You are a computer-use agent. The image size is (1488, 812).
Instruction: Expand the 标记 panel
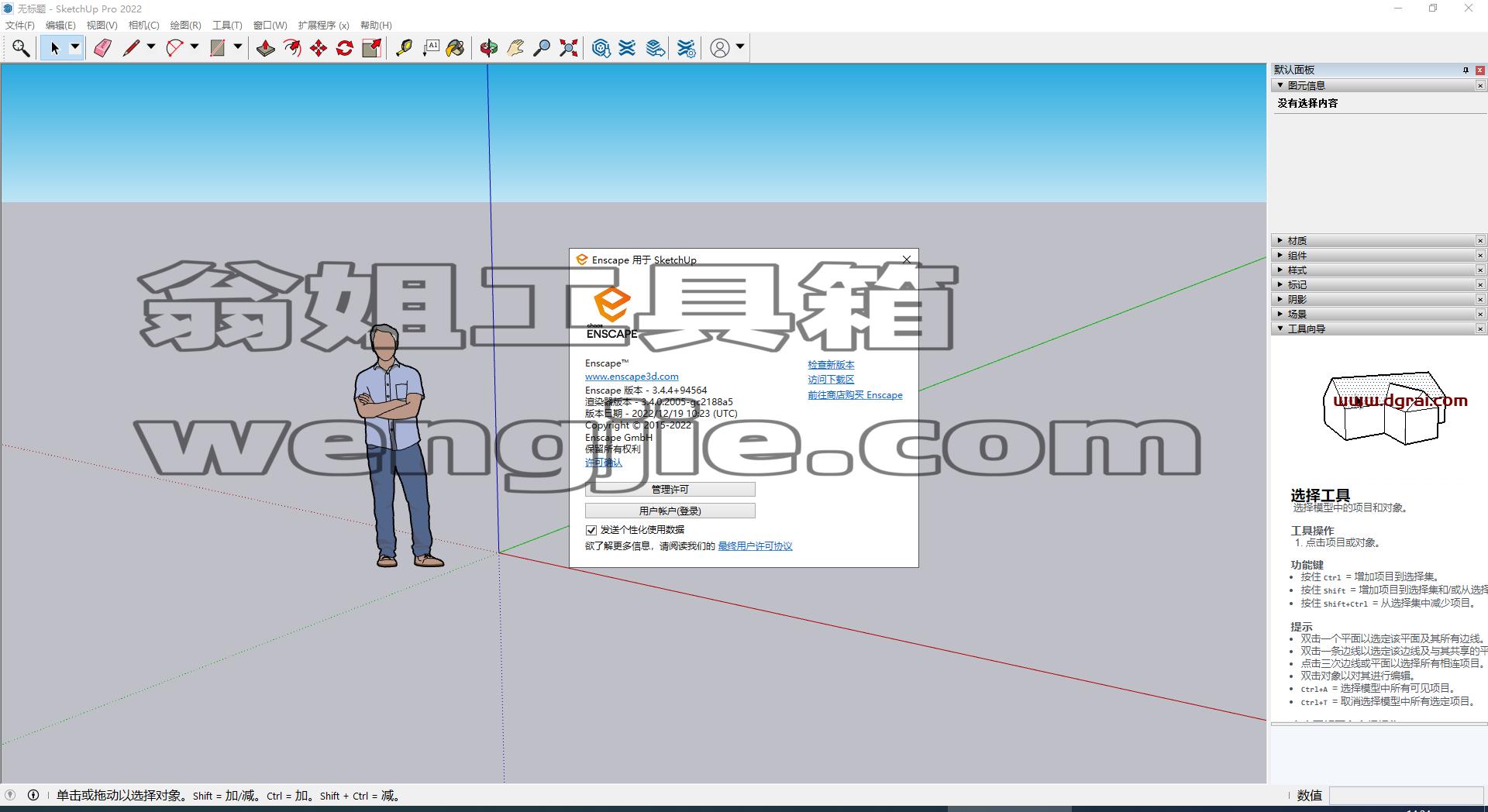1280,284
